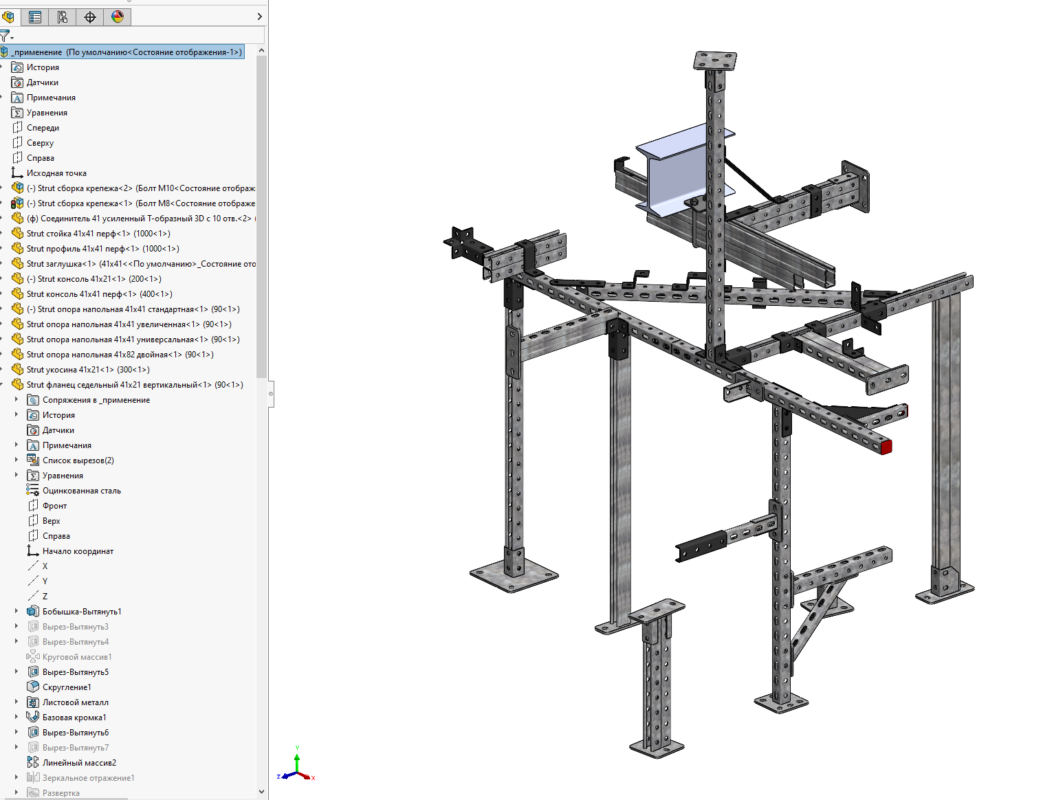Viewport: 1043px width, 800px height.
Task: Click the feature tree scrollbar down arrow
Action: pyautogui.click(x=261, y=791)
